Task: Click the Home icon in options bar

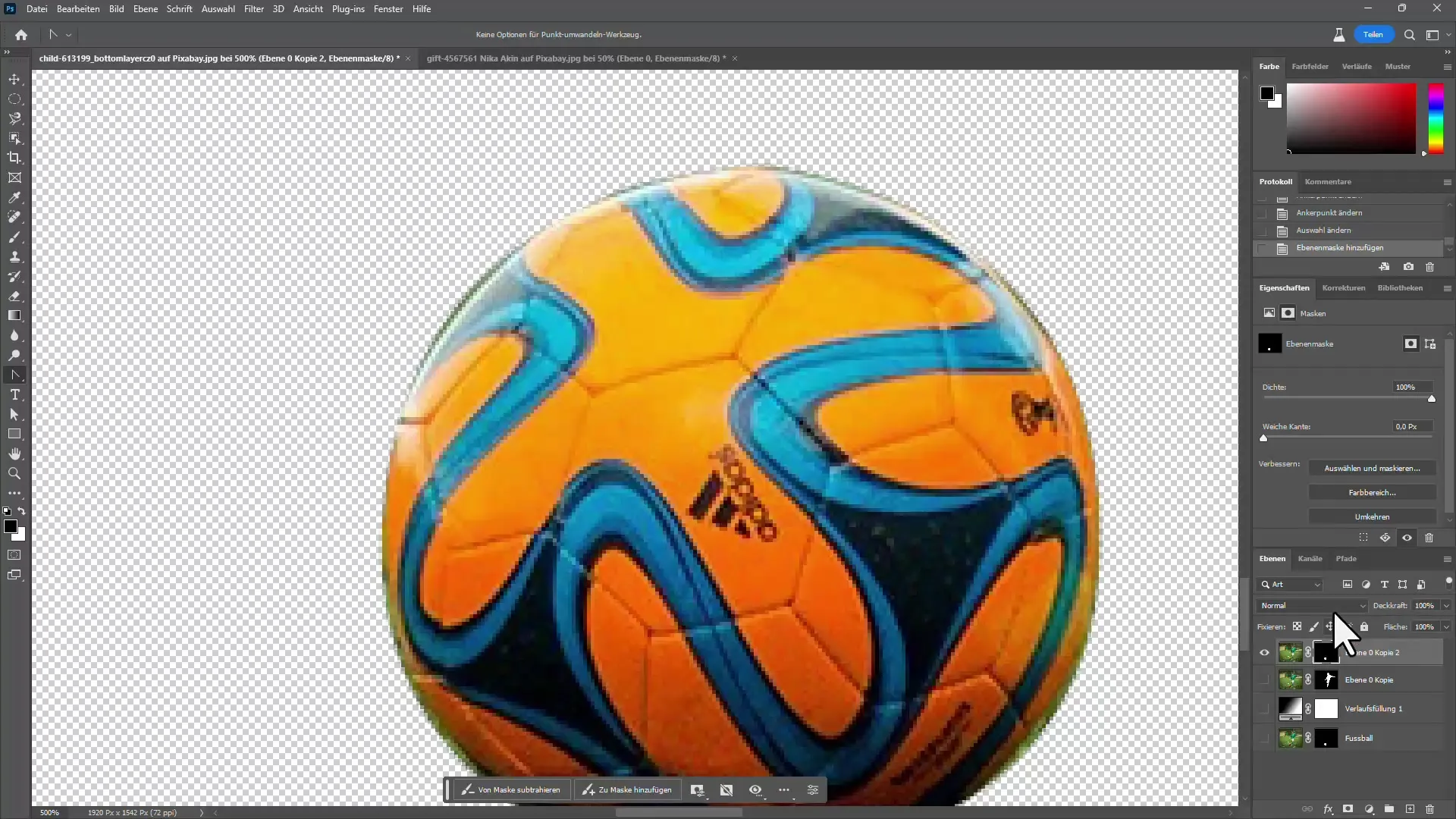Action: [x=21, y=35]
